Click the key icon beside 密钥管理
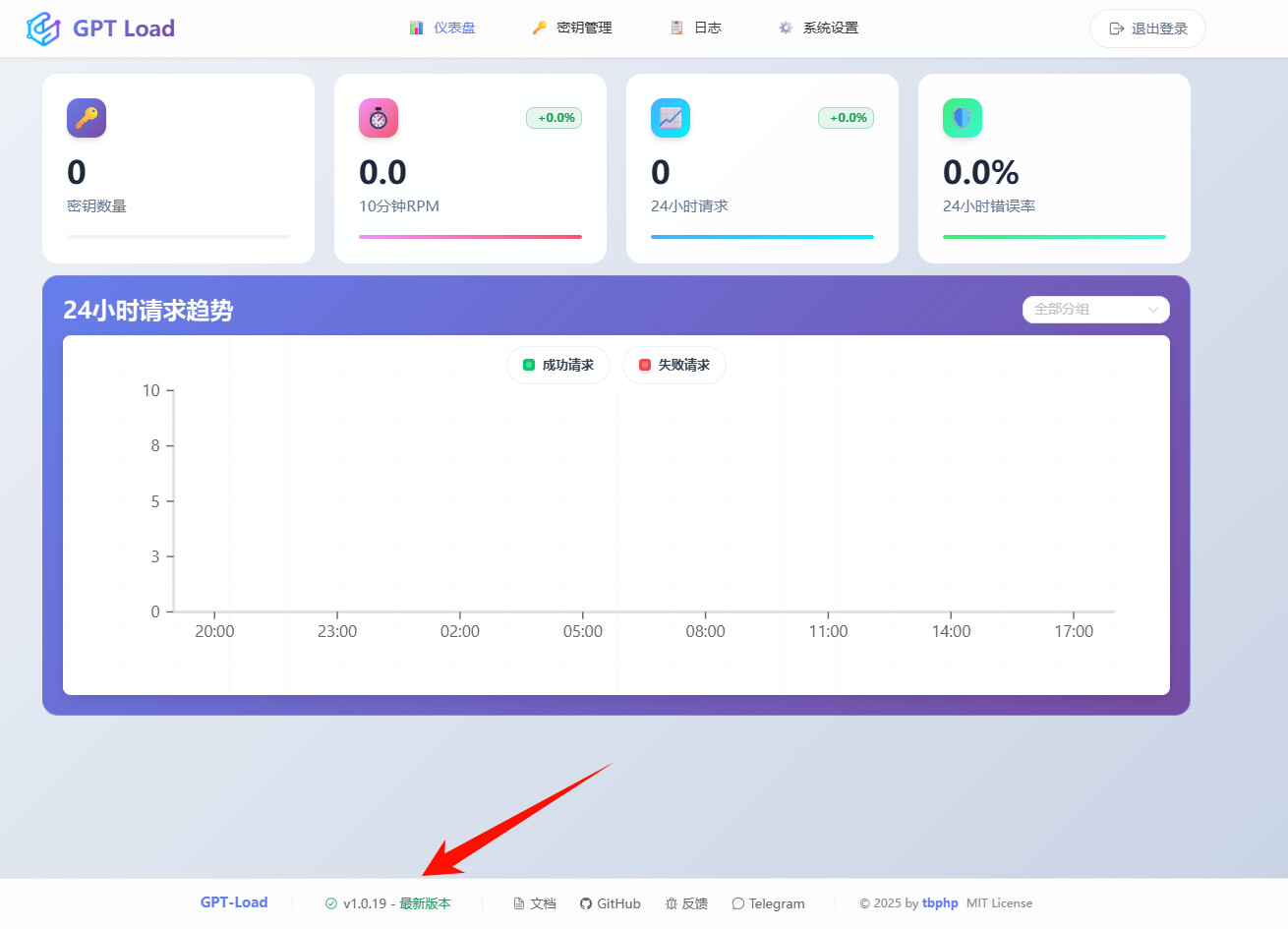 coord(540,29)
